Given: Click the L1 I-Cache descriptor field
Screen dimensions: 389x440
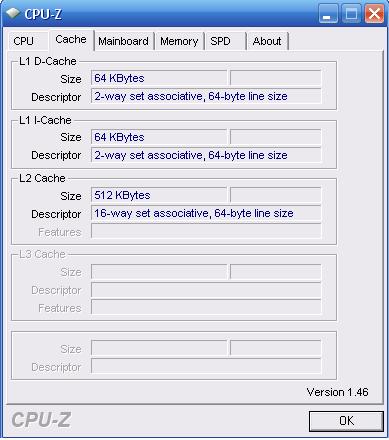Looking at the screenshot, I should (x=206, y=155).
